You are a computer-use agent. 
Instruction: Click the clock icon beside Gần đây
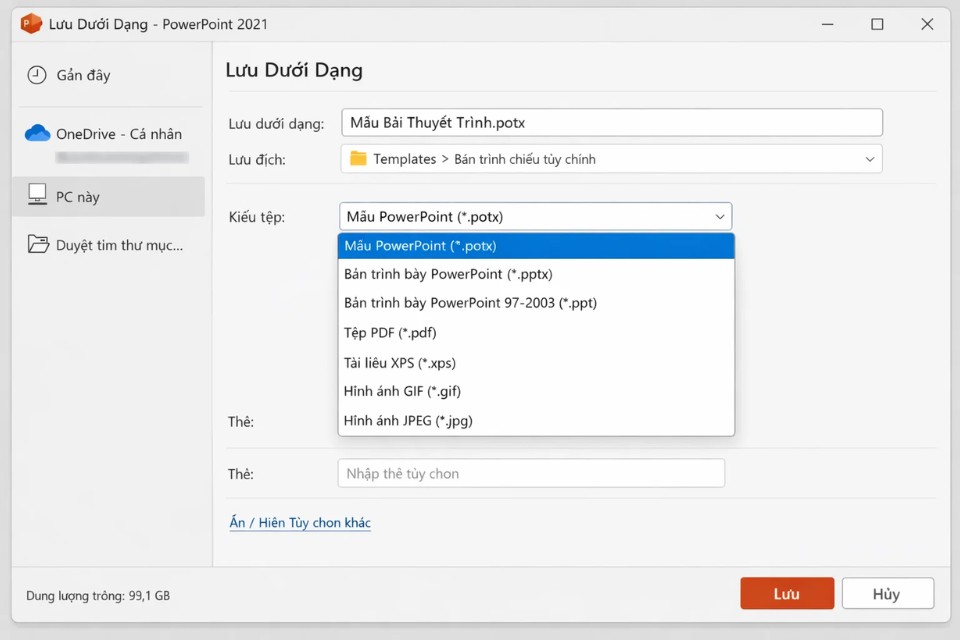[35, 75]
